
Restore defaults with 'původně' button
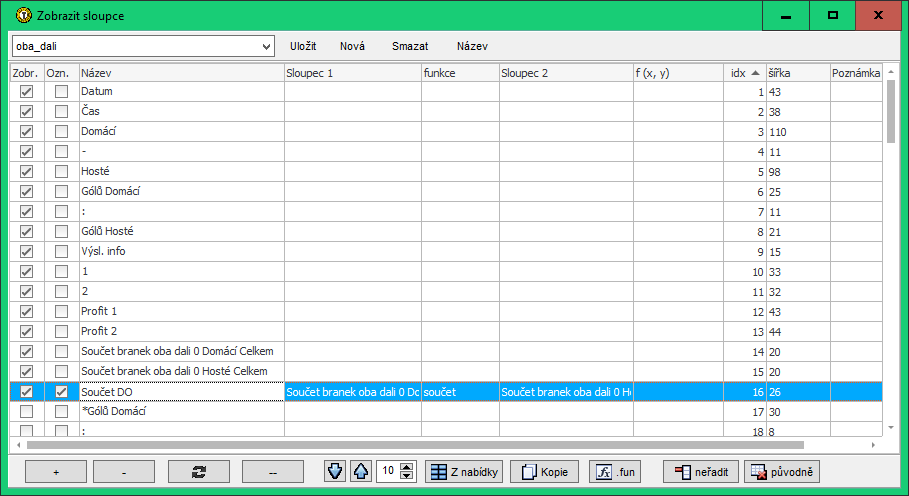coord(782,471)
